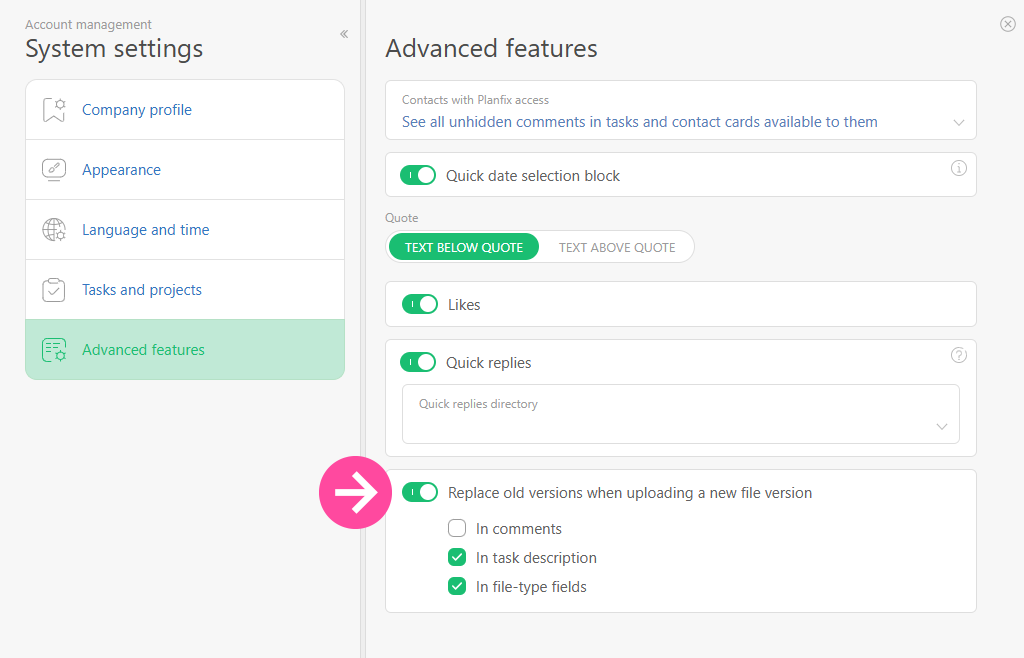
Task: Click the 'In comments' label
Action: tap(519, 529)
